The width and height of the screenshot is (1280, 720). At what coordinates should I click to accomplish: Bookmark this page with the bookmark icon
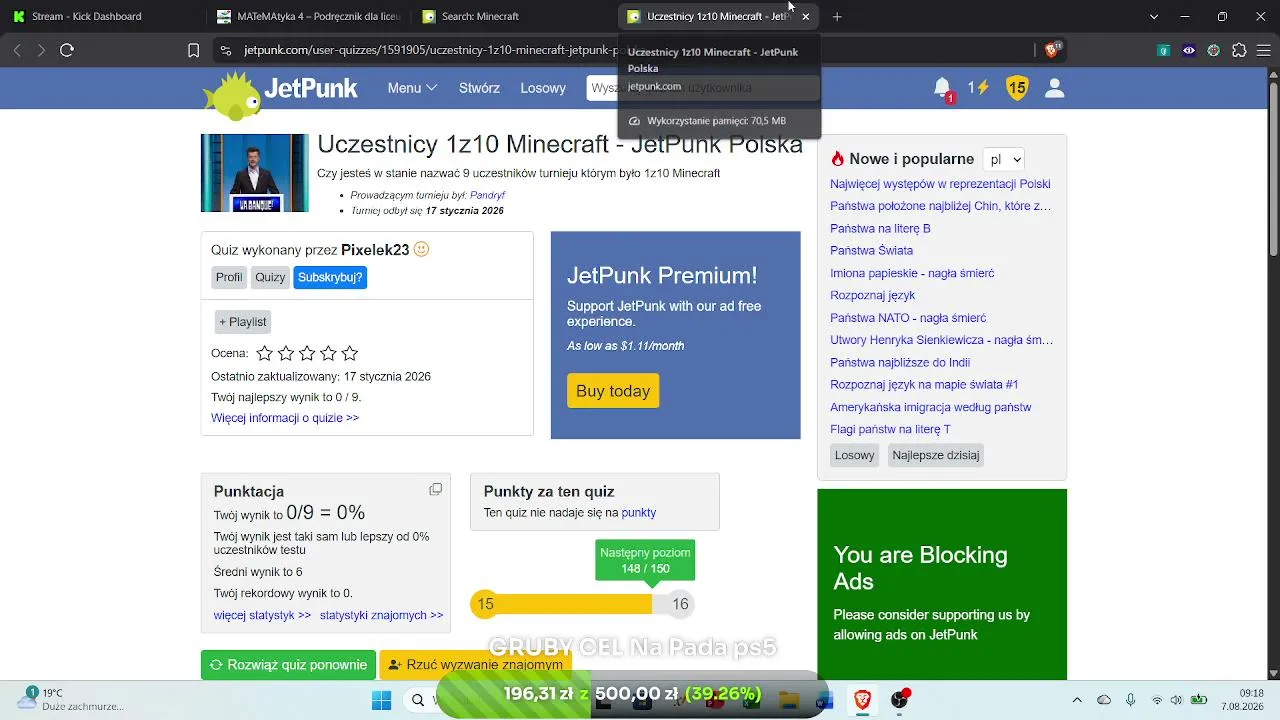pos(193,50)
